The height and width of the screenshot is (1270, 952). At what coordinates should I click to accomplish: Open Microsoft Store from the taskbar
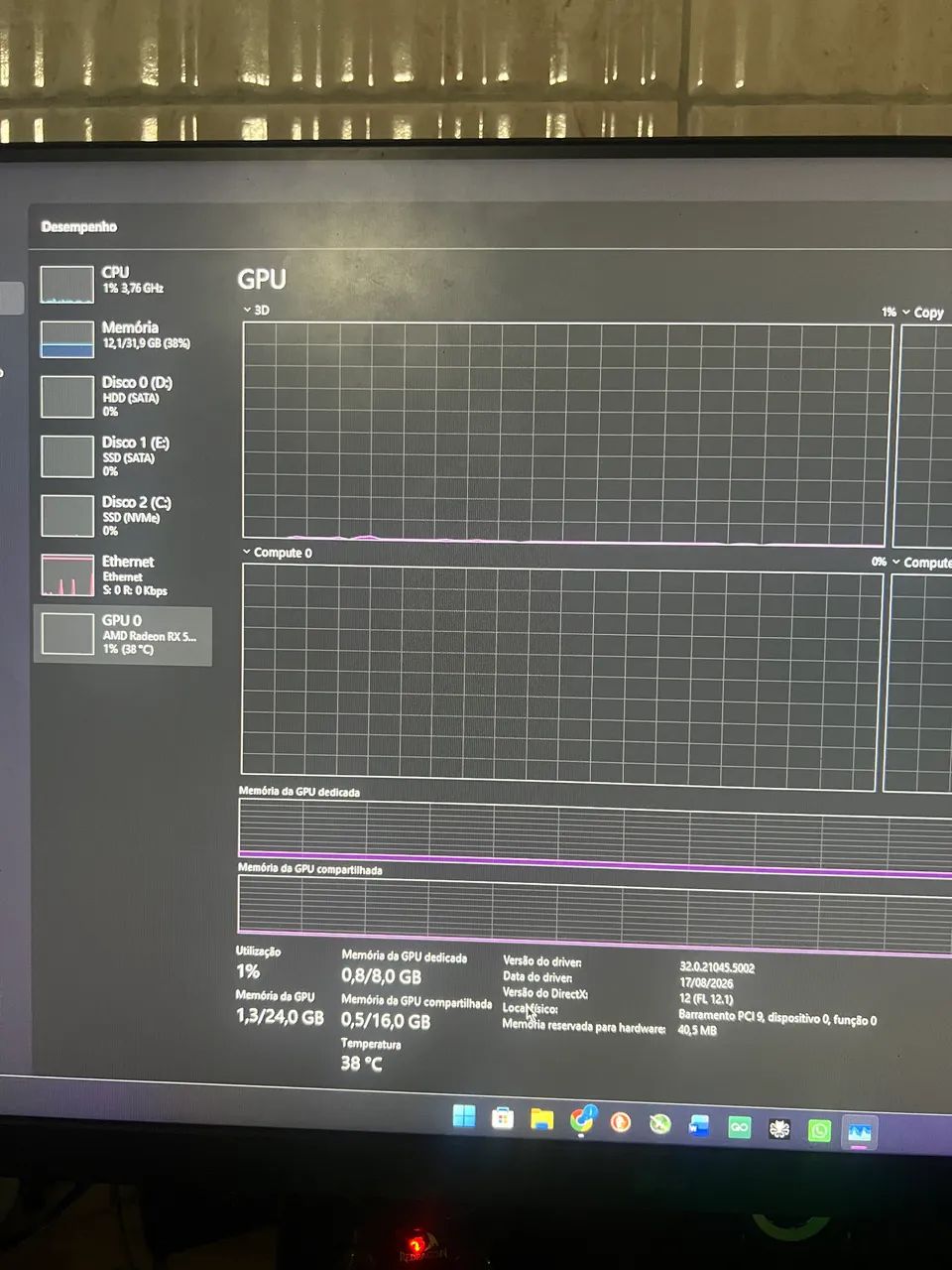pos(503,1118)
